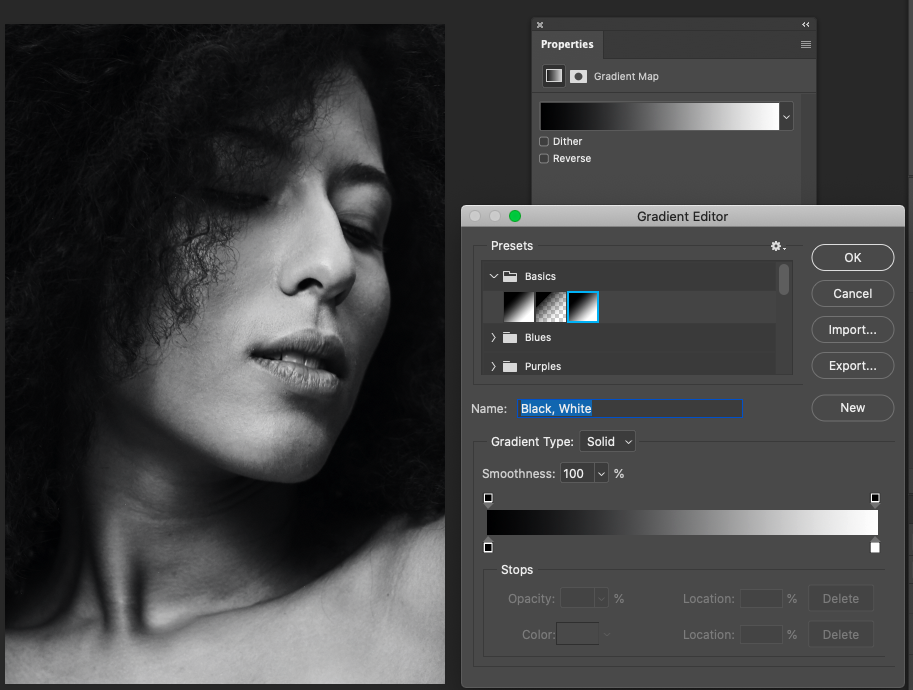Screen dimensions: 913x690
Task: Collapse the Basics preset group
Action: coord(493,276)
